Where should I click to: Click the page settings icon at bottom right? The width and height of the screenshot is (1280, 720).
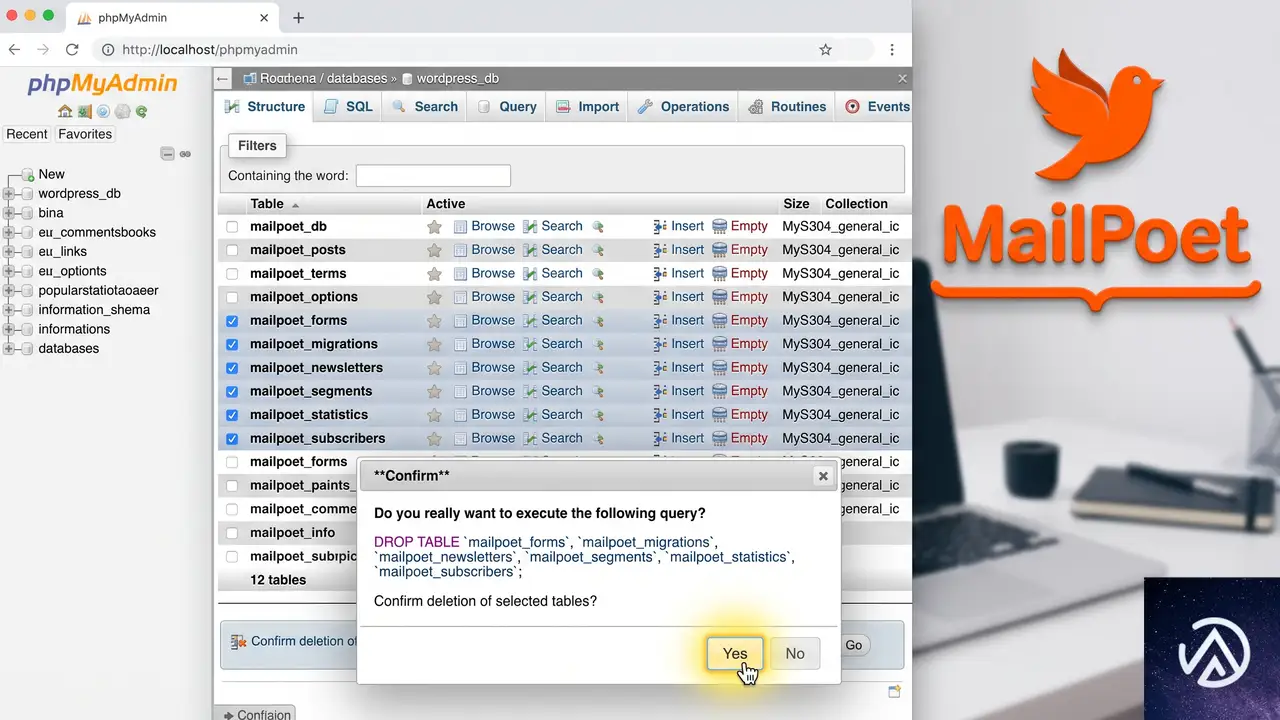point(894,691)
